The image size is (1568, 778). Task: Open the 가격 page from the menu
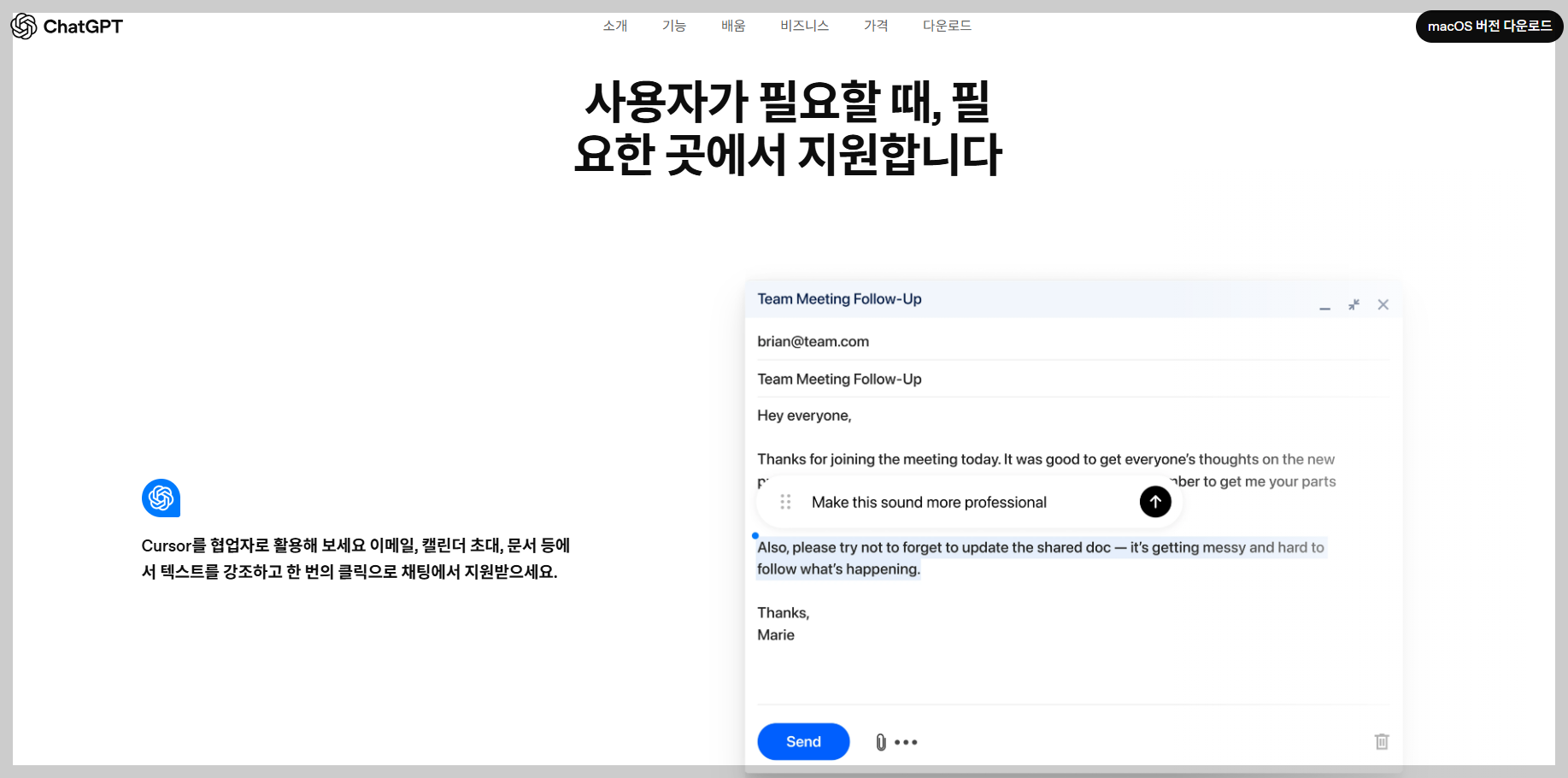[876, 26]
